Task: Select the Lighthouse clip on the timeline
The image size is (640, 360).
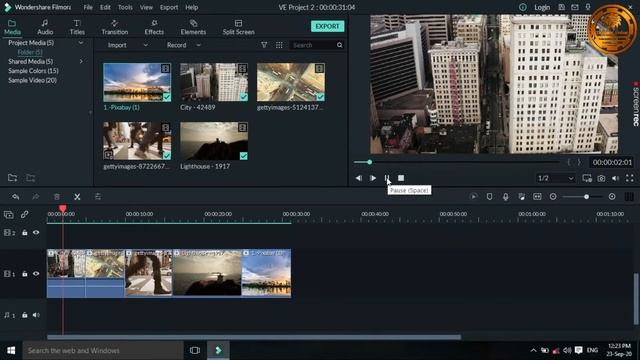Action: (207, 273)
